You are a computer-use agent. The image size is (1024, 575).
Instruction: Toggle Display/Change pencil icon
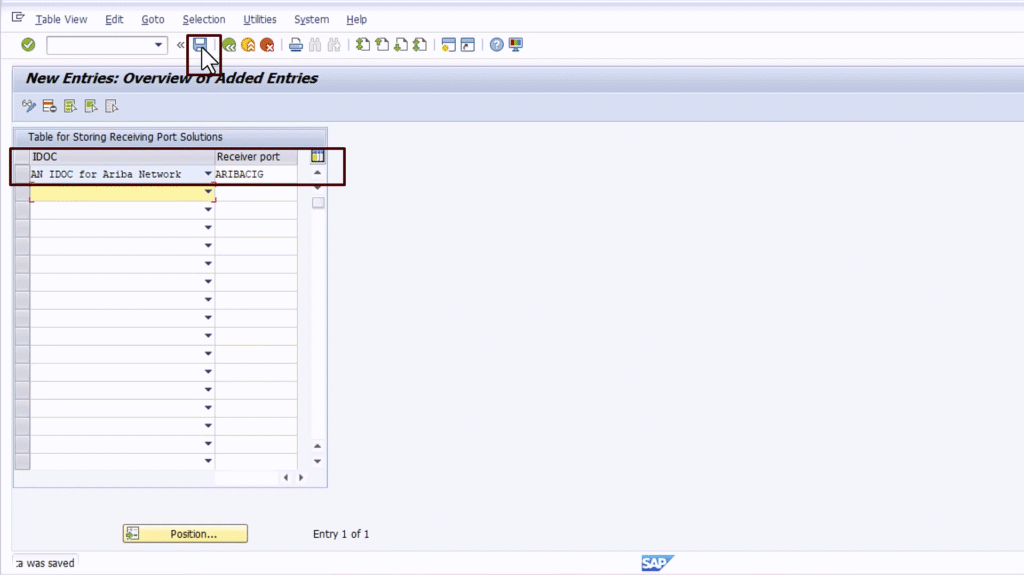pos(29,106)
